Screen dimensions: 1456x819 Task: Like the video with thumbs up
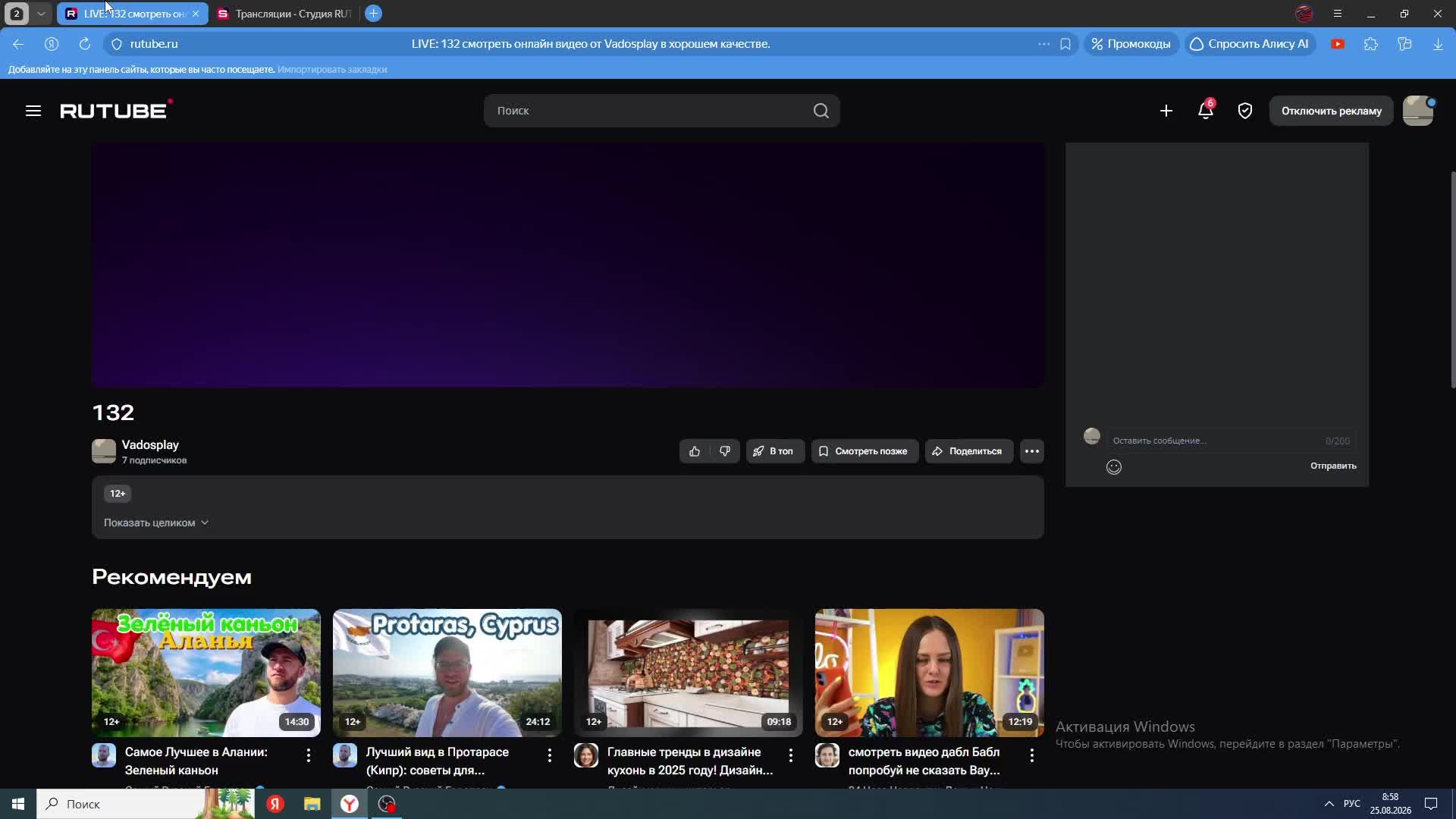coord(695,451)
